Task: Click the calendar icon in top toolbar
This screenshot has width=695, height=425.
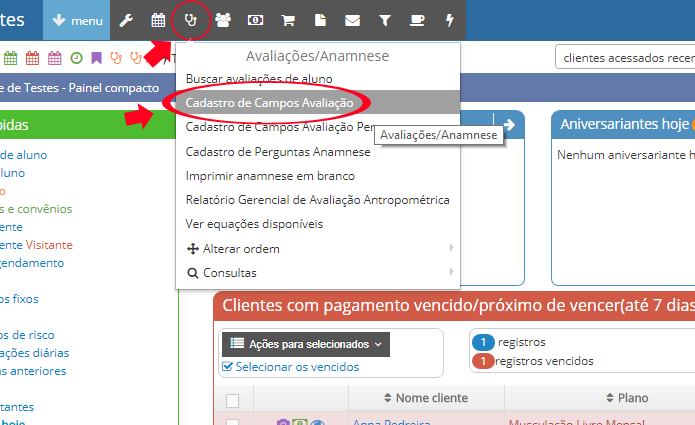Action: pyautogui.click(x=158, y=20)
